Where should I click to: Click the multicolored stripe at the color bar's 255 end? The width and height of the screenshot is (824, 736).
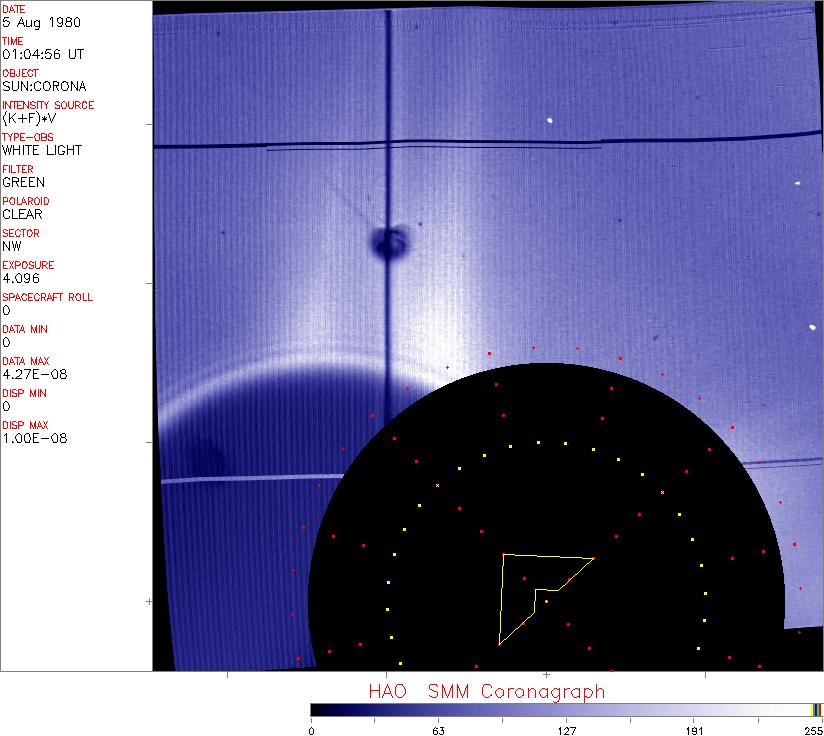click(x=816, y=710)
